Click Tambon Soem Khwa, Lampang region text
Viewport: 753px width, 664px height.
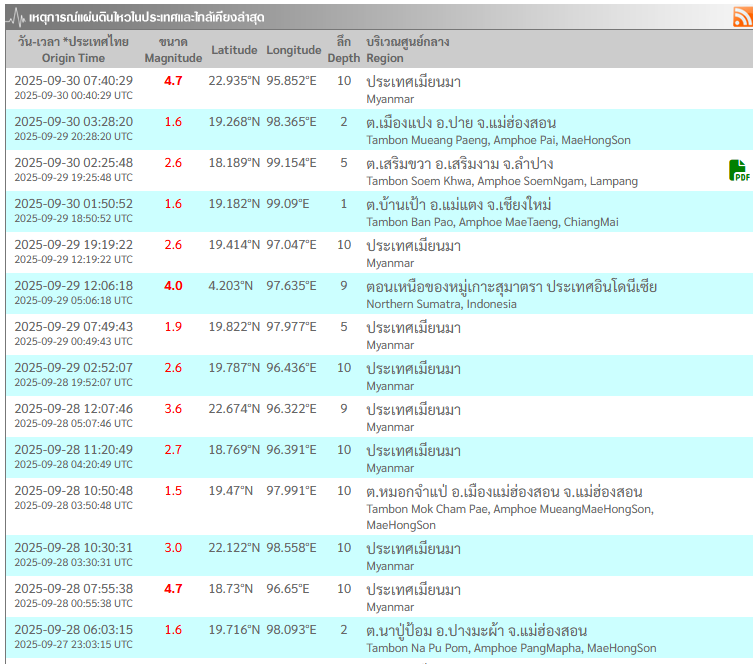tap(502, 181)
